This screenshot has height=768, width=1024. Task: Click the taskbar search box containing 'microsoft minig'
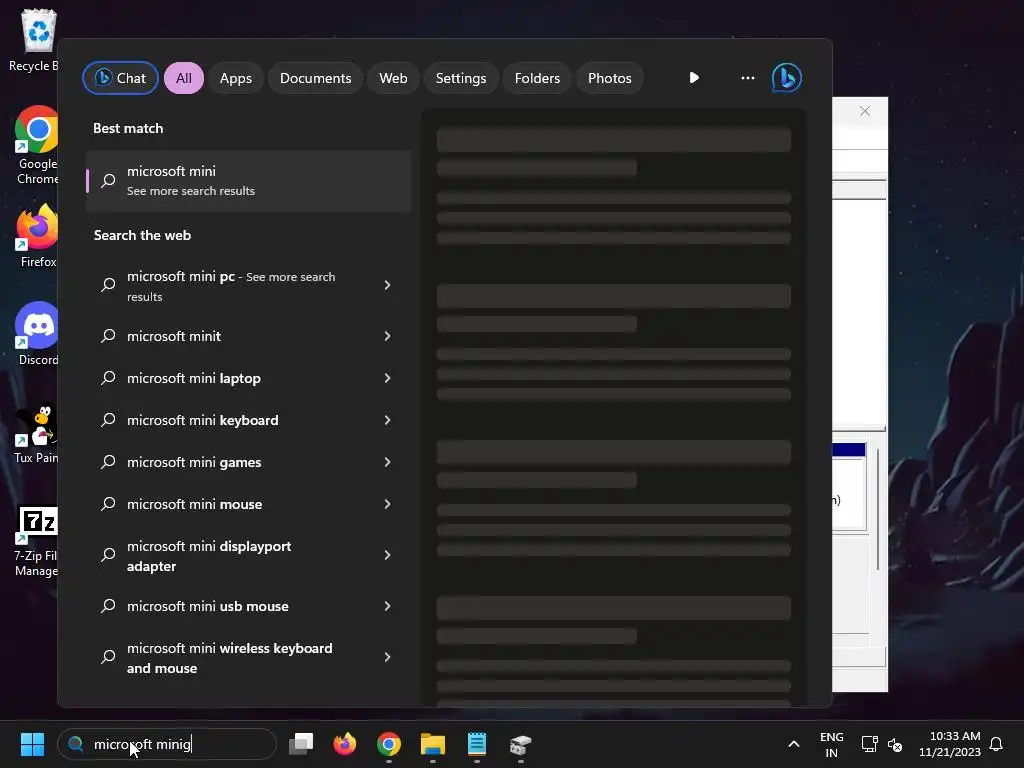tap(167, 744)
